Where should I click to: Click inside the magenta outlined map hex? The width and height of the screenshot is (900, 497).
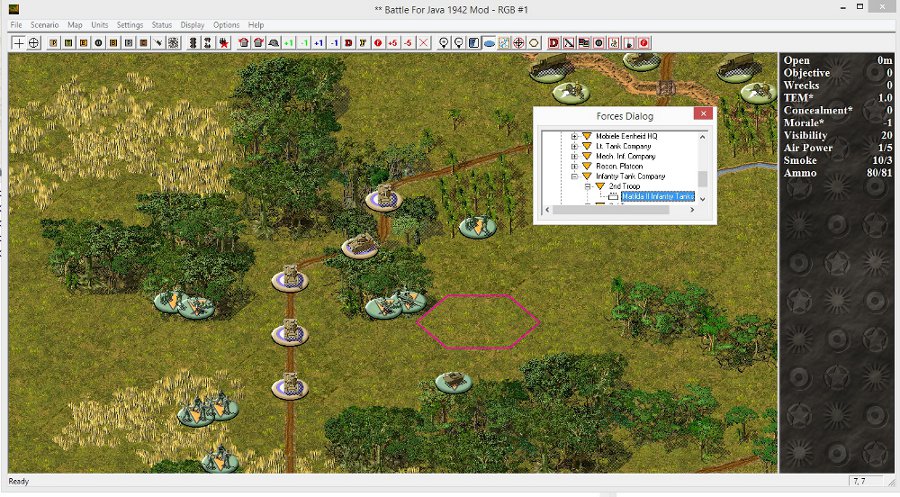point(478,322)
